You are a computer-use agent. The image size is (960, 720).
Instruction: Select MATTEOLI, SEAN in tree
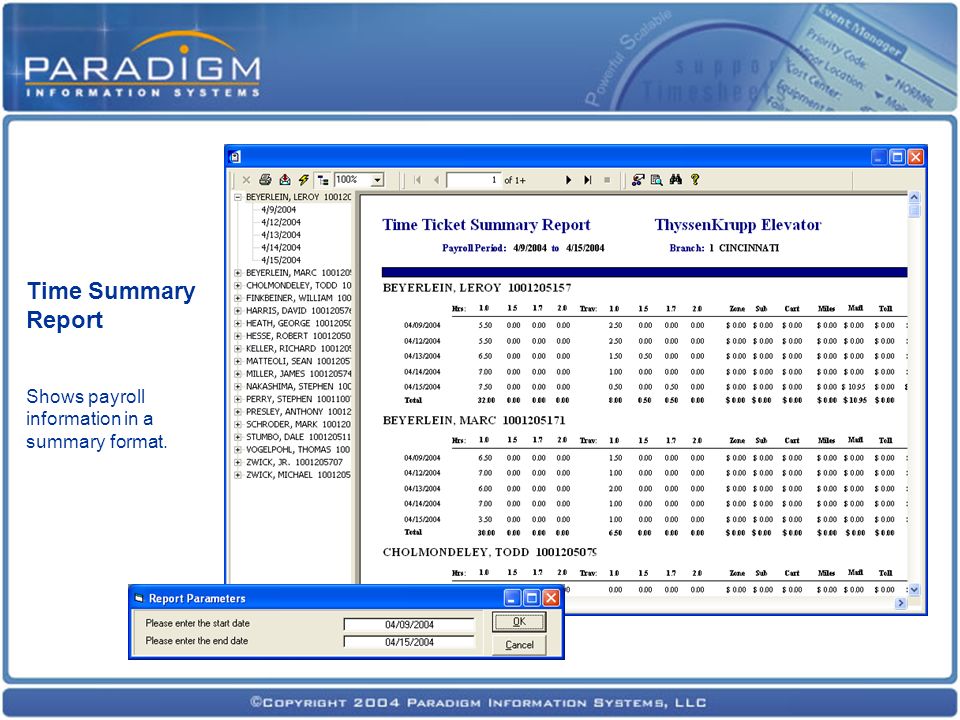click(298, 361)
